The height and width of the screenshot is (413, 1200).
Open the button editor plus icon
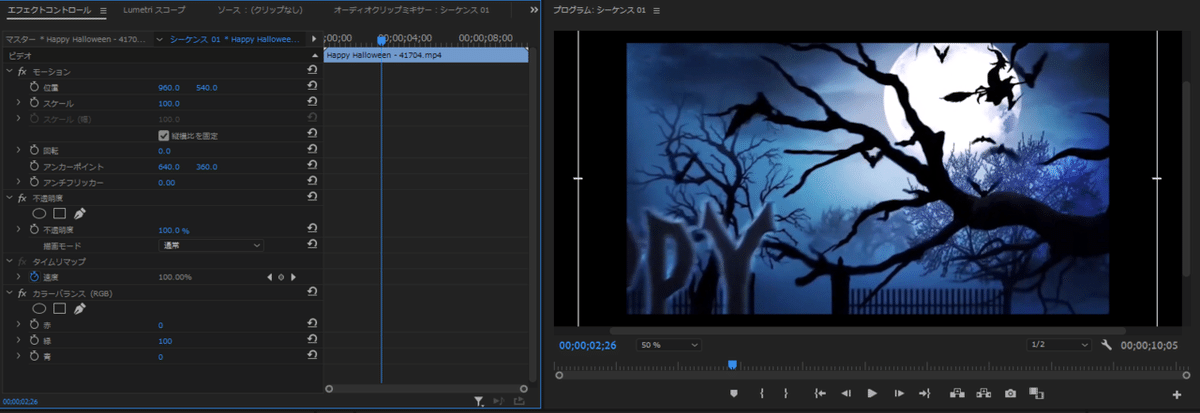(x=1177, y=394)
